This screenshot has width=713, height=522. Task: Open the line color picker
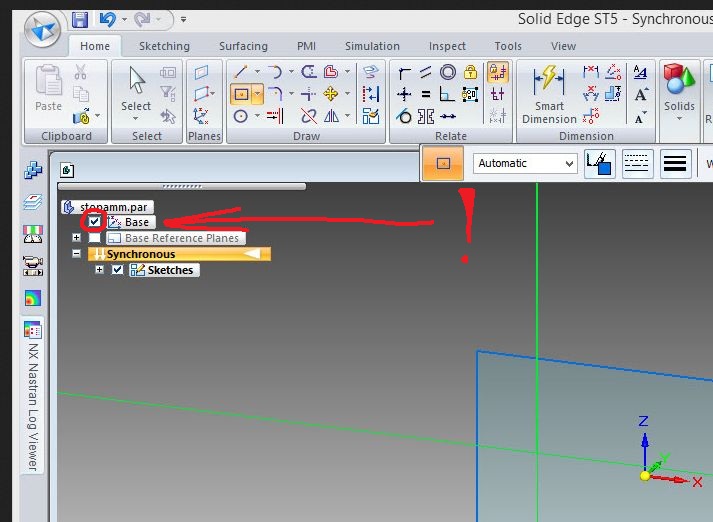600,163
